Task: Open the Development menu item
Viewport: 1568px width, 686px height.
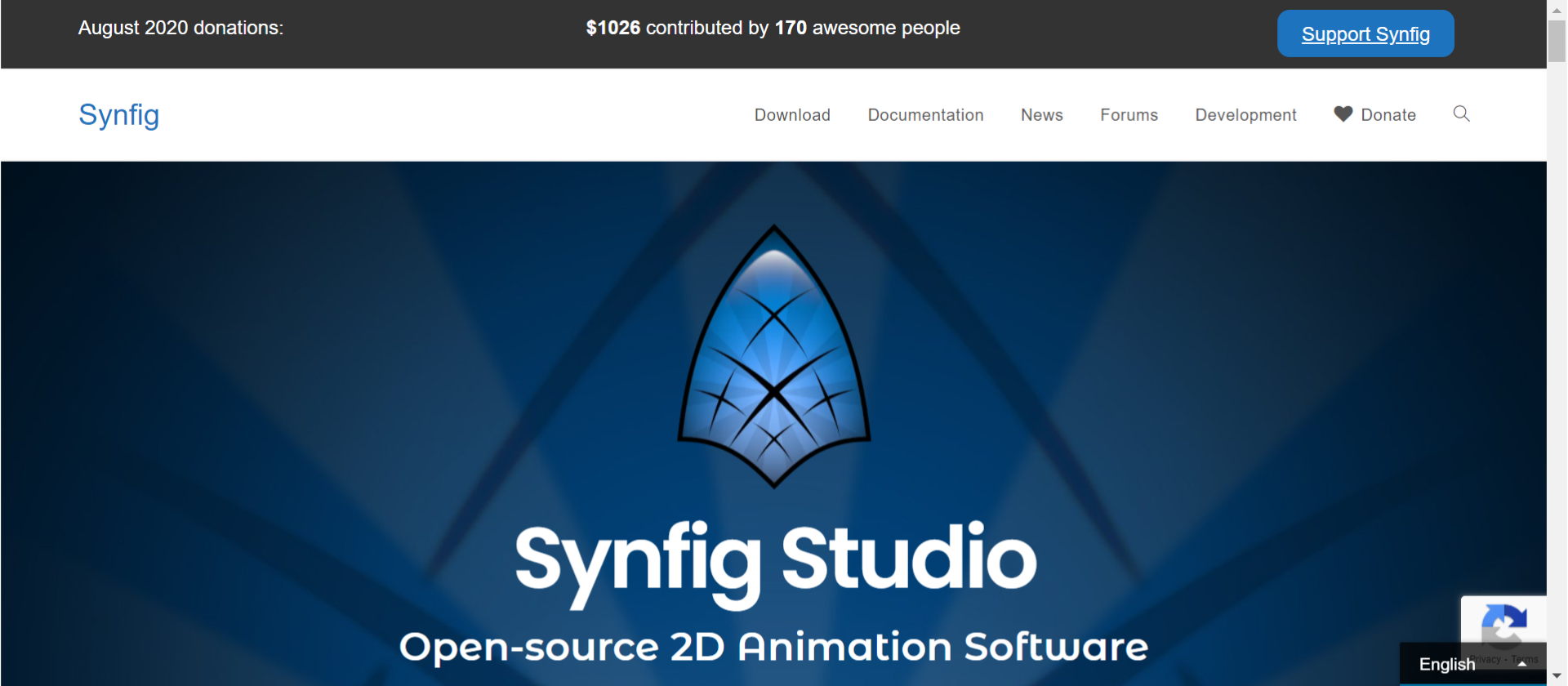Action: 1245,115
